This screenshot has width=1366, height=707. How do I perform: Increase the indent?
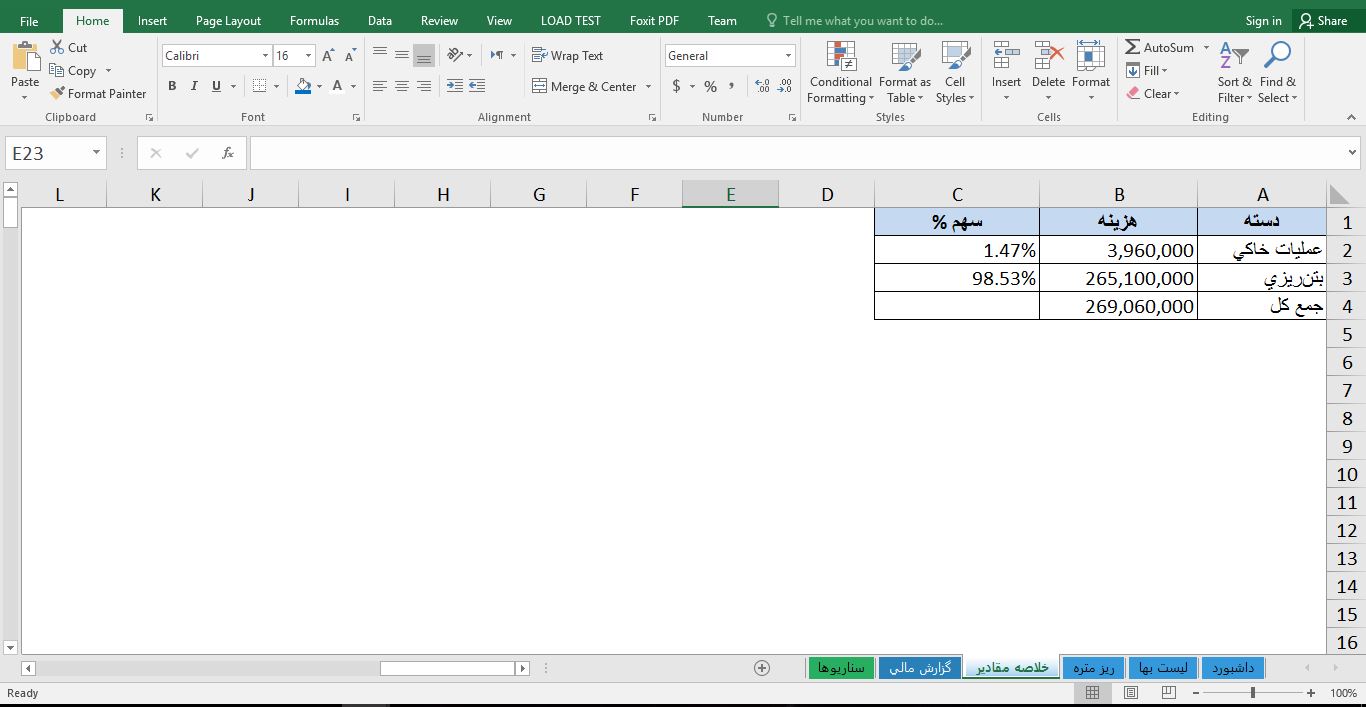point(477,86)
